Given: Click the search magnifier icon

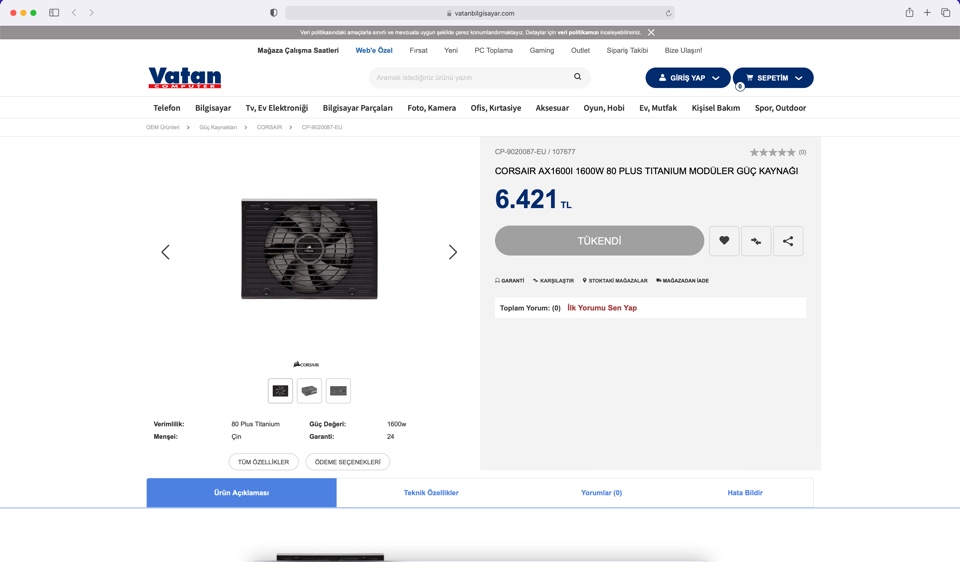Looking at the screenshot, I should [x=577, y=77].
